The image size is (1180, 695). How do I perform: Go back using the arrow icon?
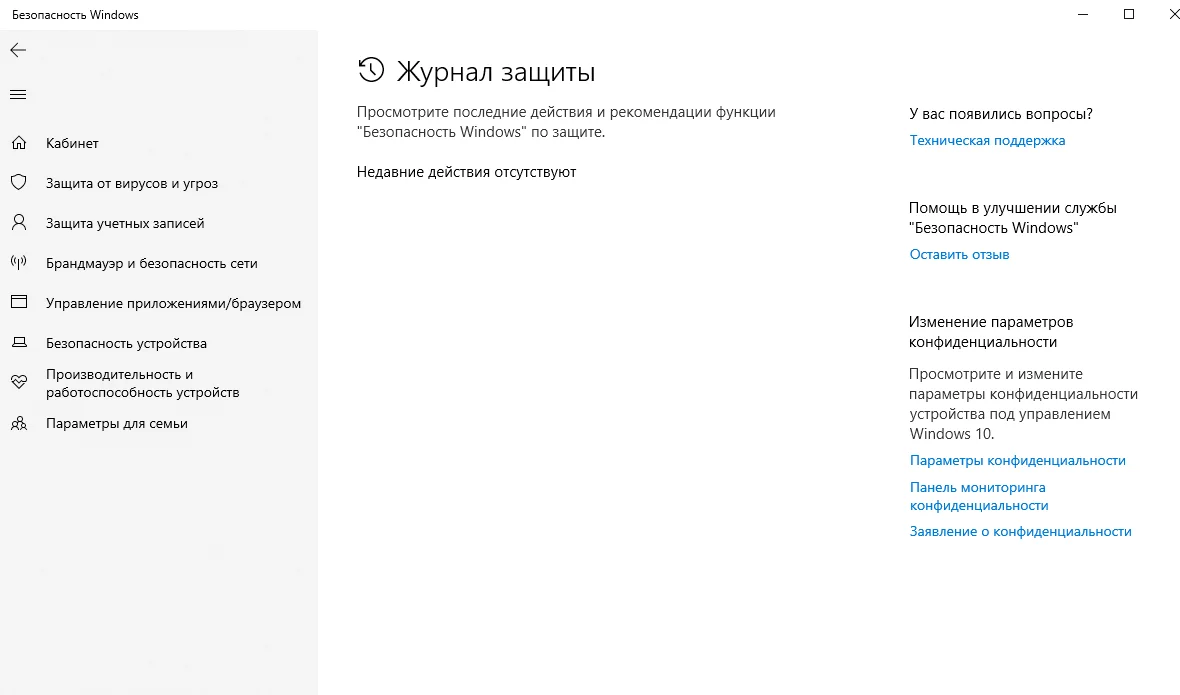point(18,50)
